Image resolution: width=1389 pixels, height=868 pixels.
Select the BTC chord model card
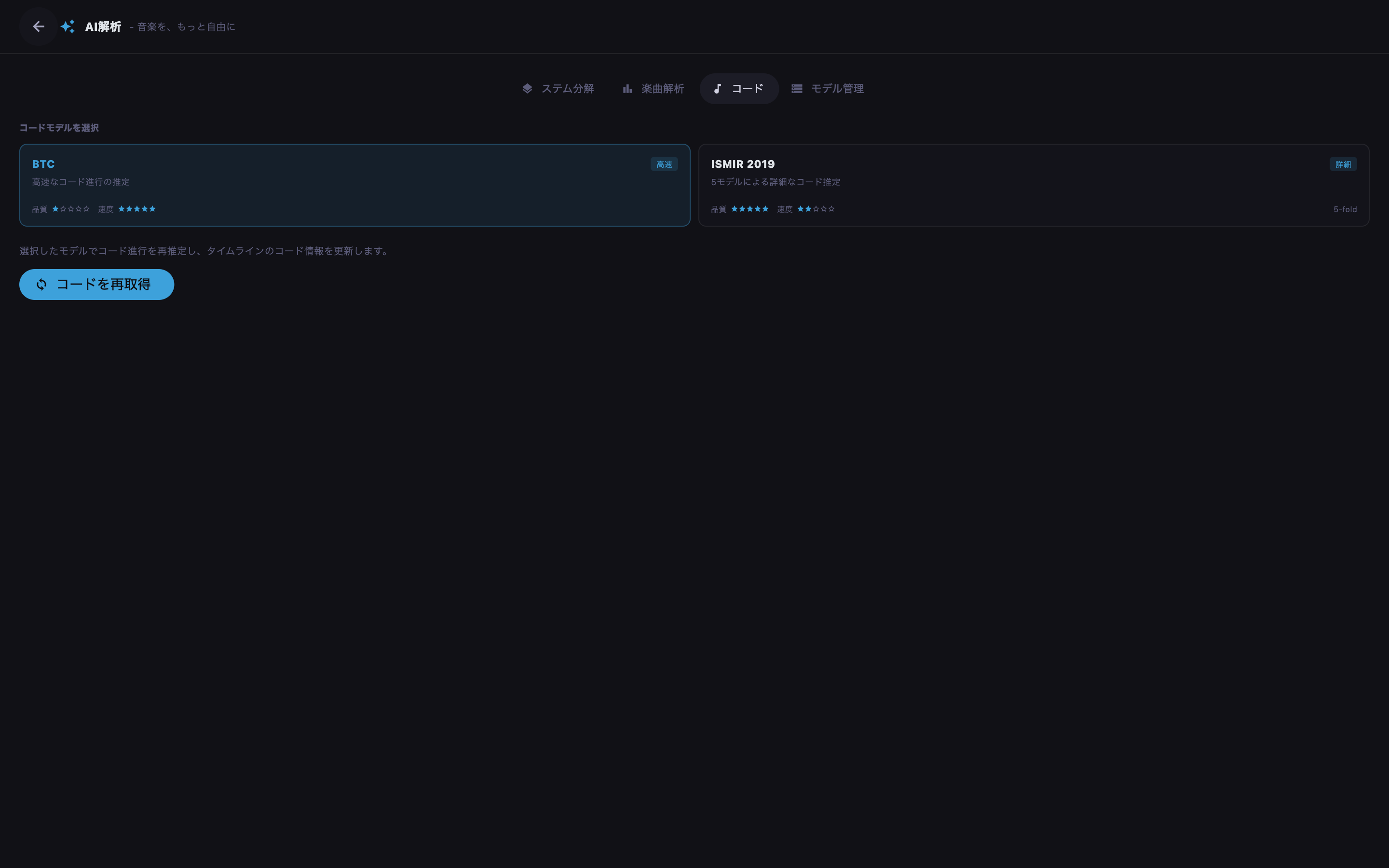(354, 185)
